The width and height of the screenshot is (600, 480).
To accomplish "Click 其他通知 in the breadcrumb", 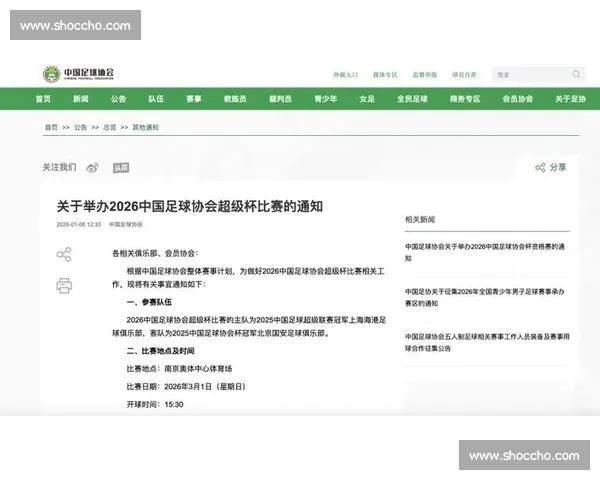I will (x=145, y=127).
